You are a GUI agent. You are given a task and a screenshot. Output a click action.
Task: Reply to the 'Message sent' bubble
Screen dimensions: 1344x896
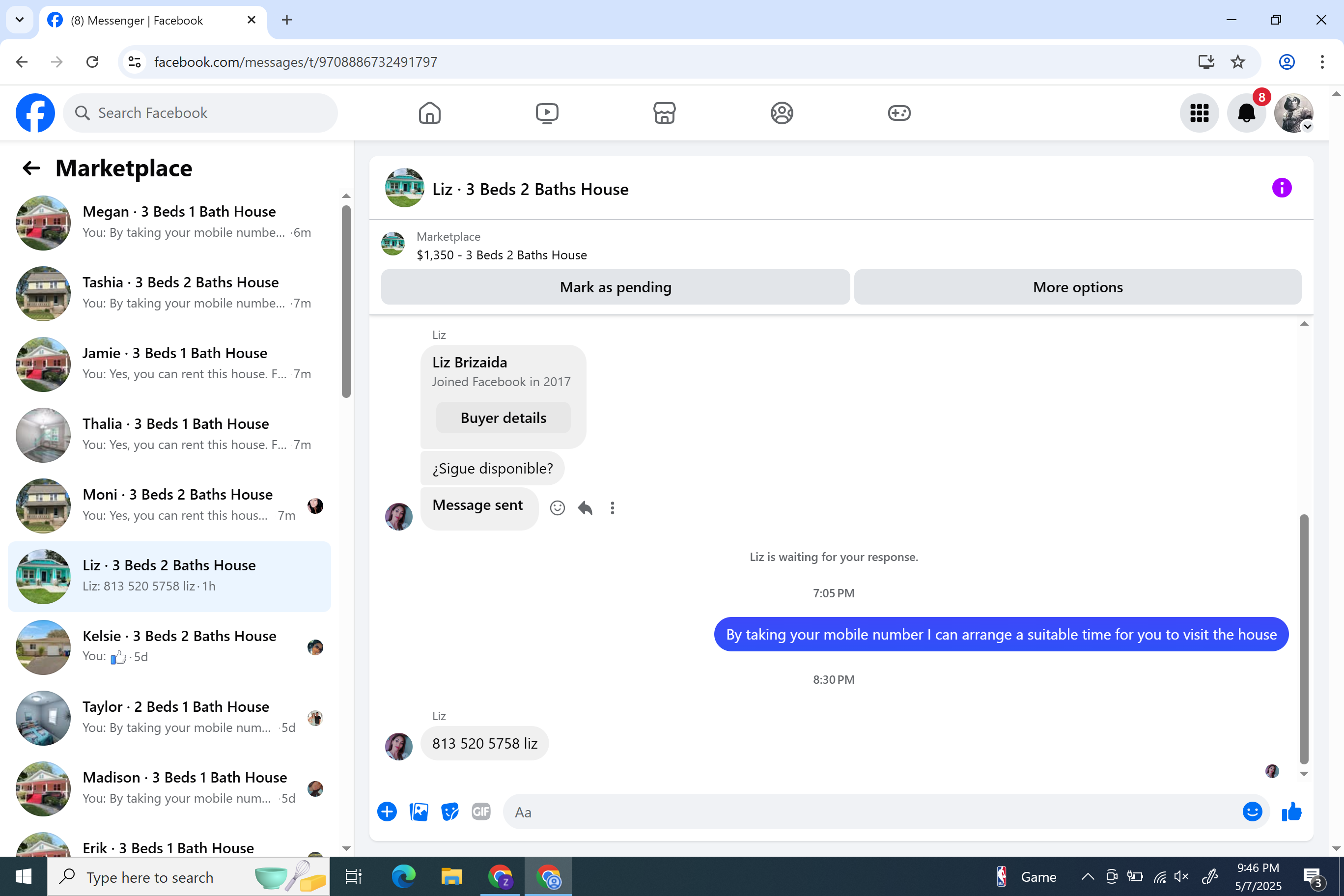click(x=585, y=508)
